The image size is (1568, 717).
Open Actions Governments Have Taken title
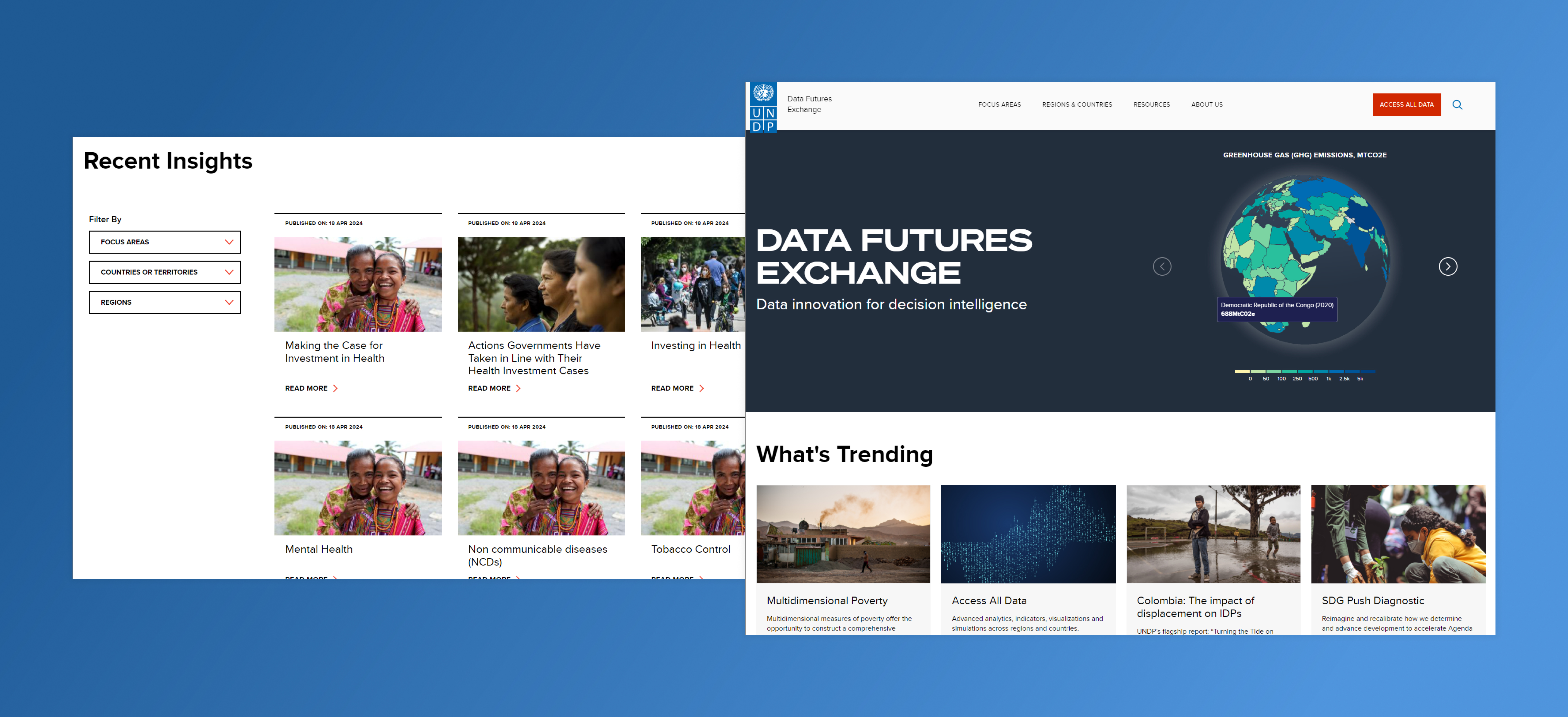pyautogui.click(x=534, y=358)
